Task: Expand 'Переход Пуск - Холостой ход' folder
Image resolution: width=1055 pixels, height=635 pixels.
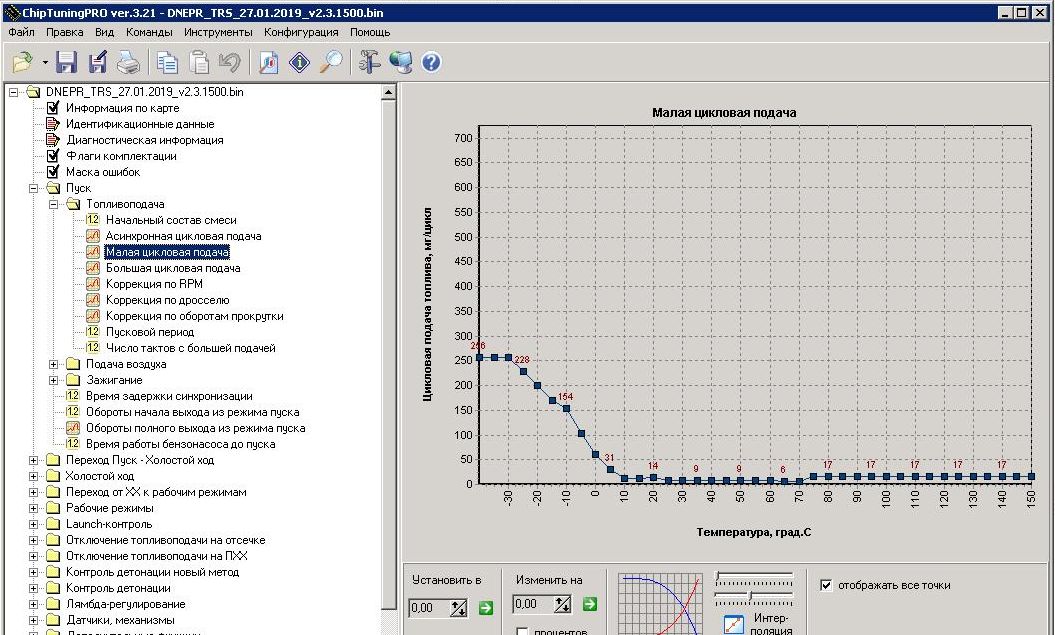Action: point(34,460)
